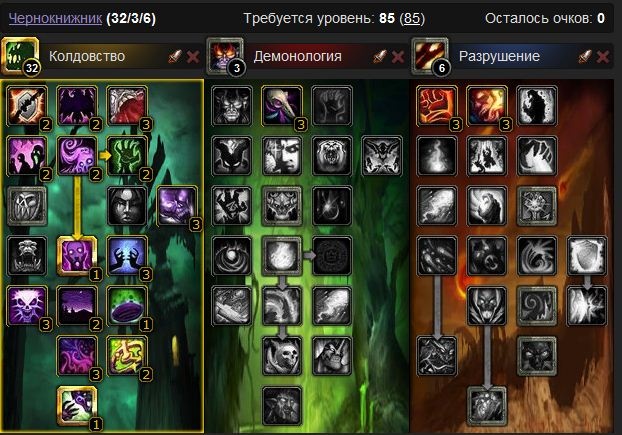This screenshot has width=622, height=435.
Task: Click the red fist talent with rank 3
Action: click(437, 106)
